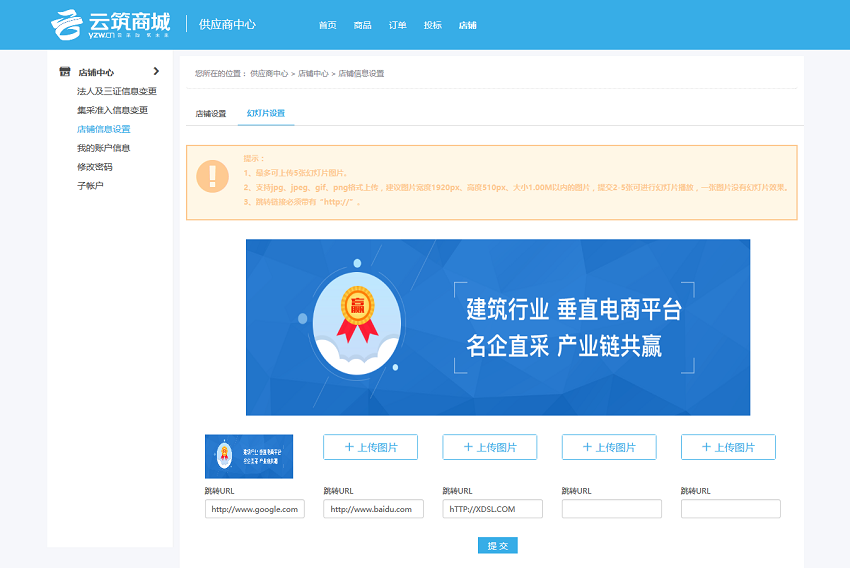Open 订单 in the top navigation

397,25
